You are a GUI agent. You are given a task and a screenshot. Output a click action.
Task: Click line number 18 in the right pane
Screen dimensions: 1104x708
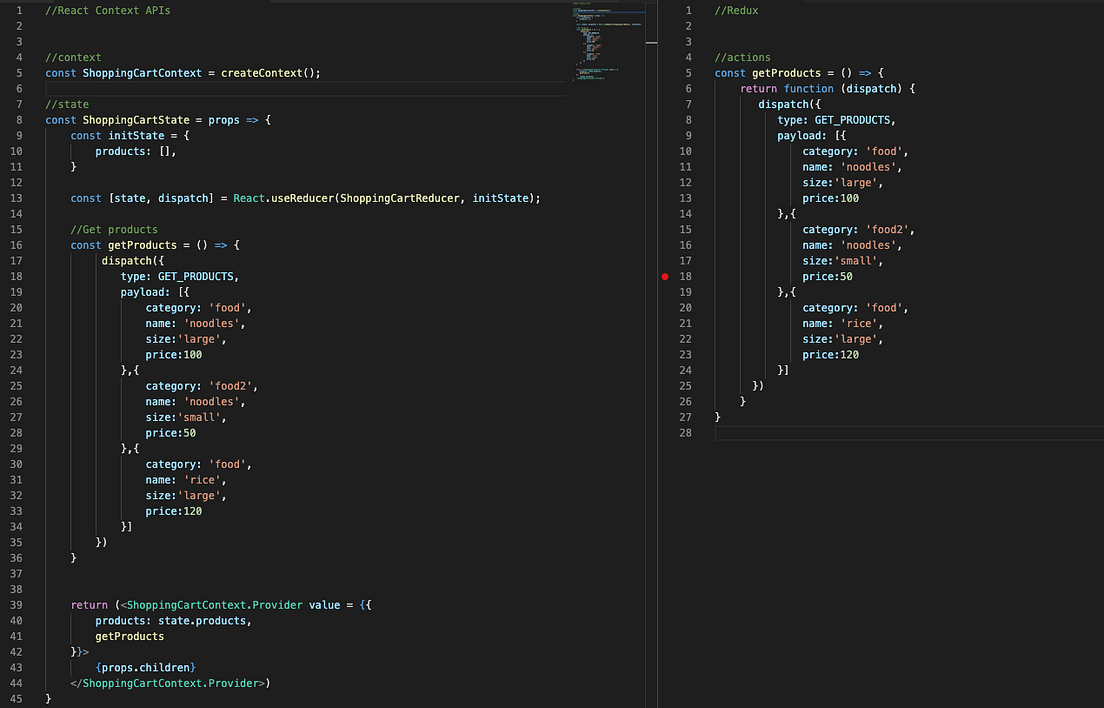[x=687, y=276]
